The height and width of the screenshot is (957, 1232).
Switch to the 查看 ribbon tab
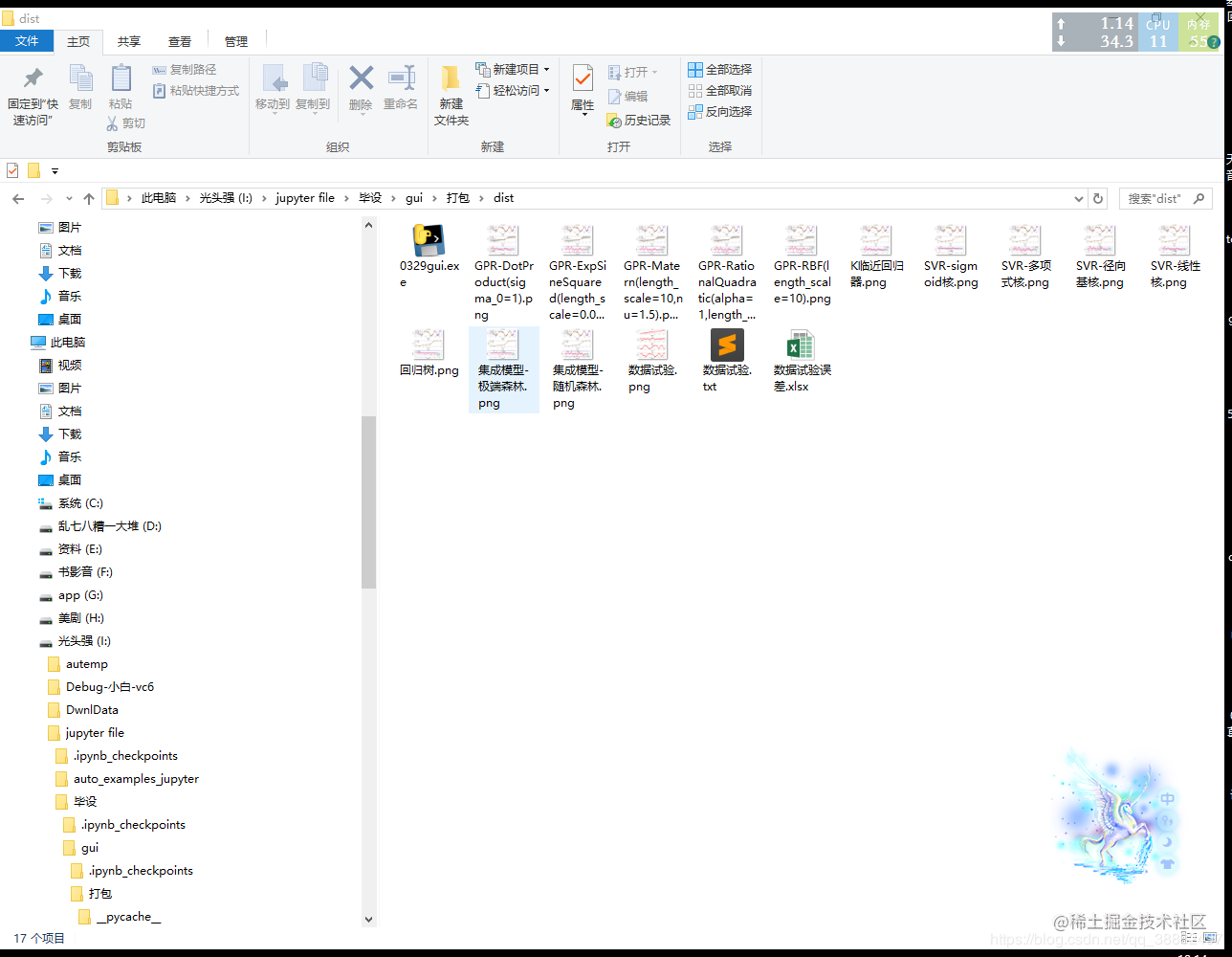[180, 41]
